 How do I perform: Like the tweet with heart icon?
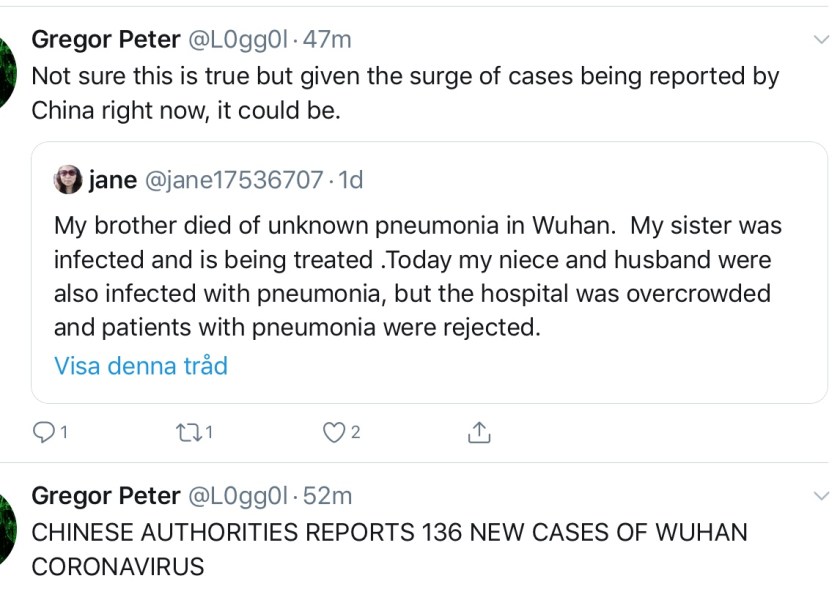tap(334, 432)
